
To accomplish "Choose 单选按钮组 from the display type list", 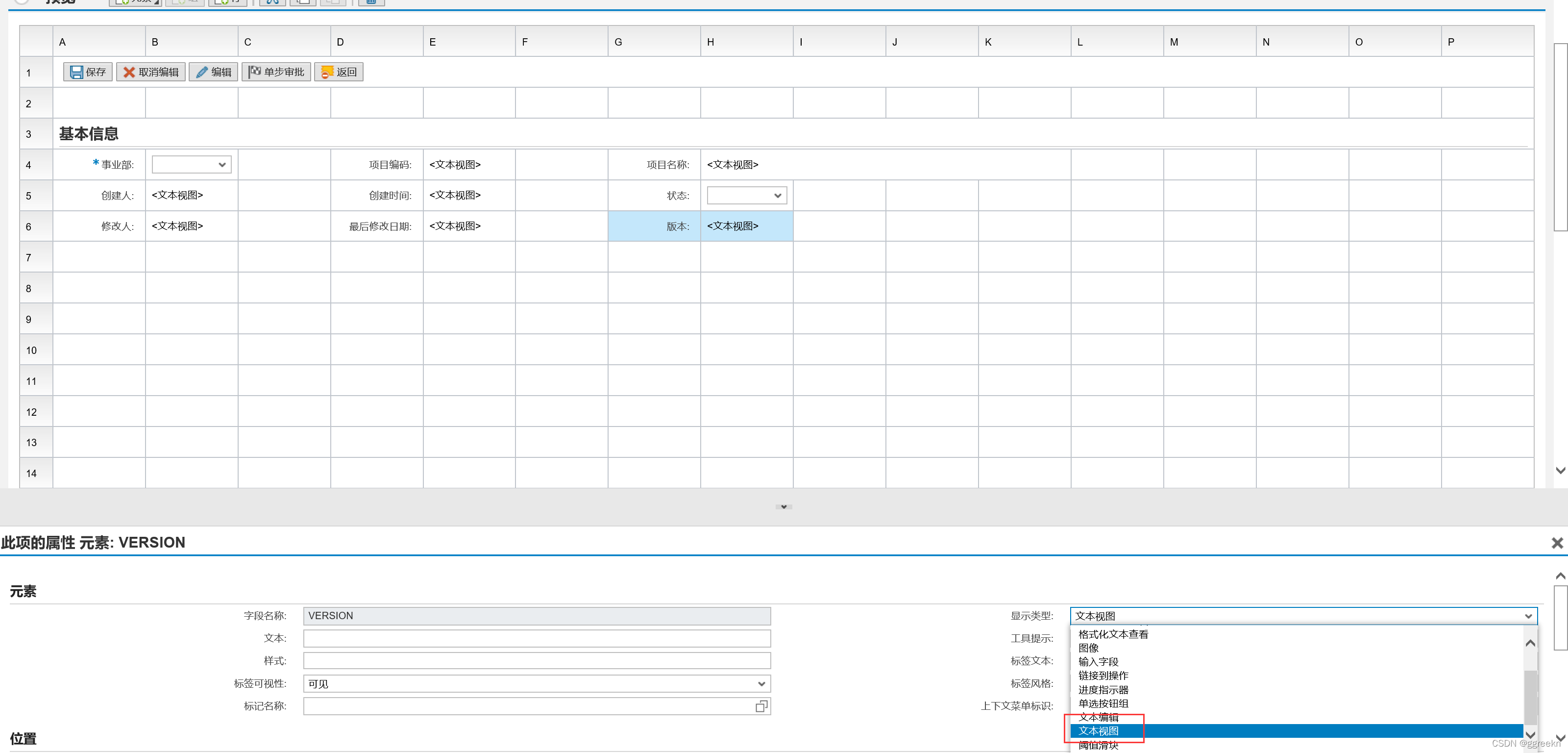I will (x=1103, y=703).
